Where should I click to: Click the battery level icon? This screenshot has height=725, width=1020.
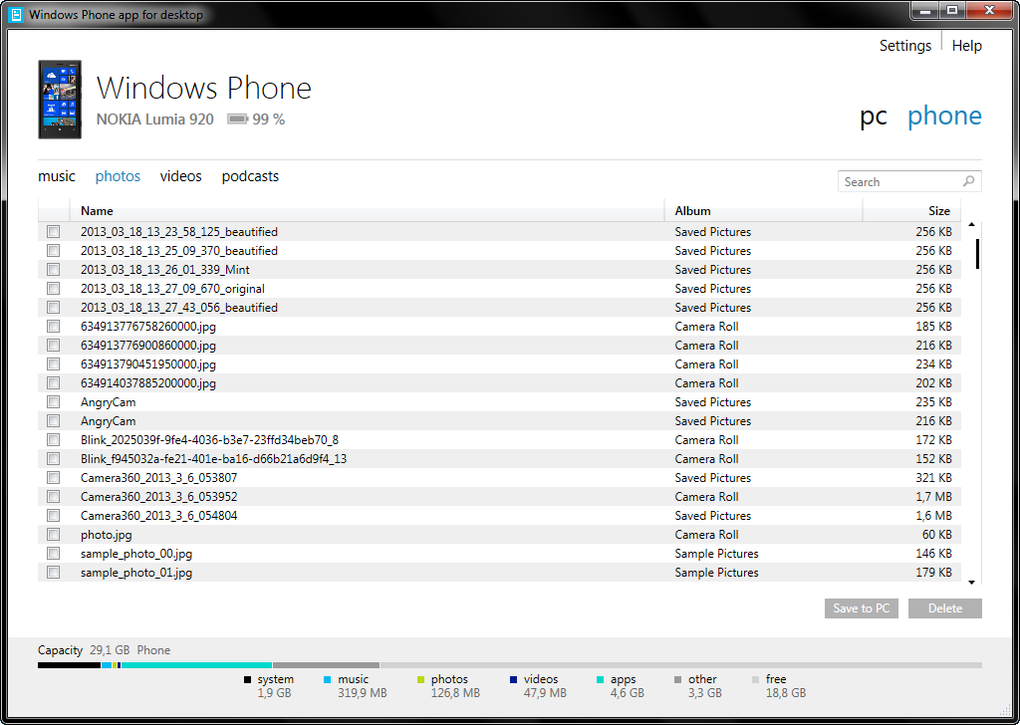237,119
